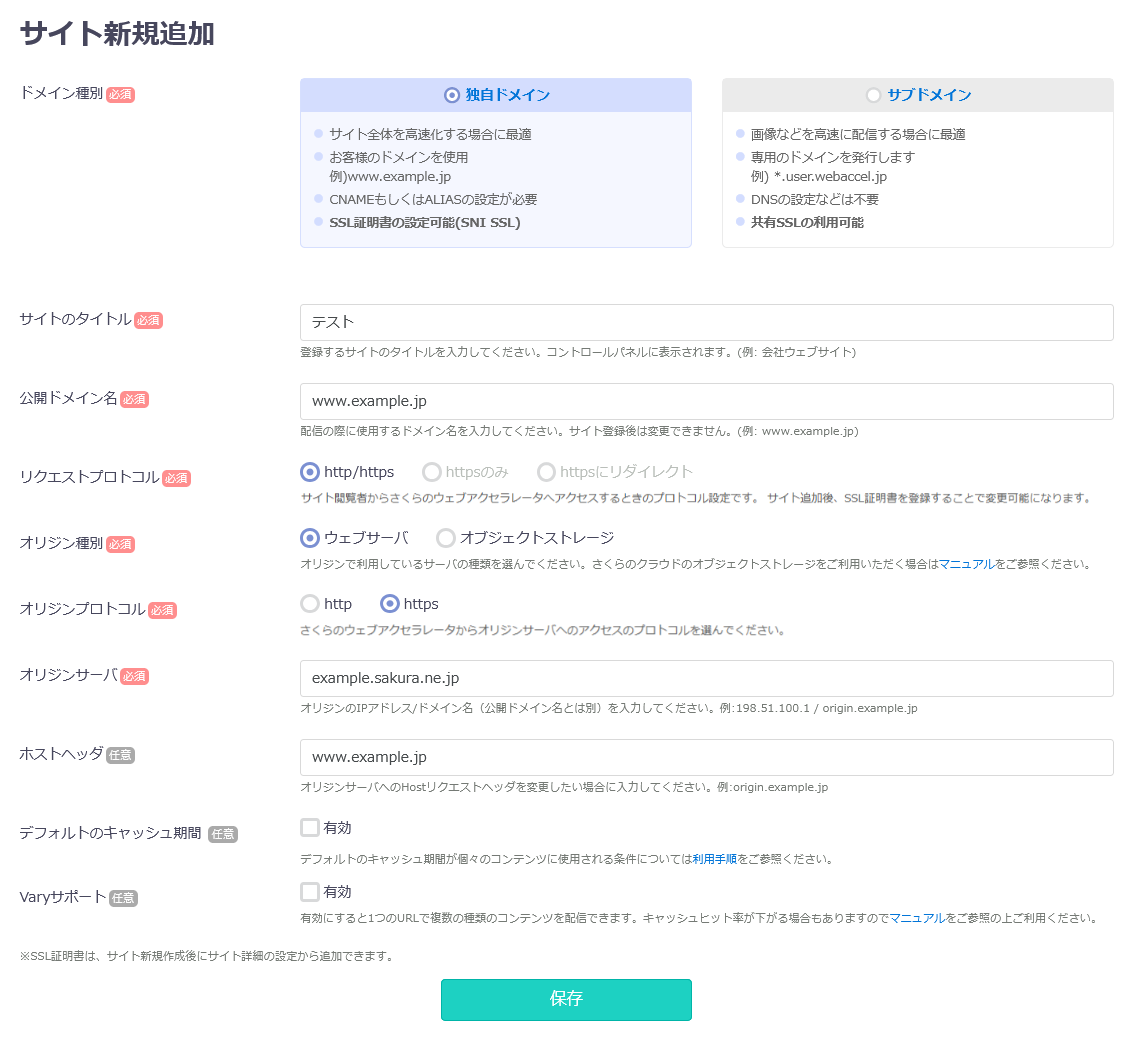Choose オブジェクトストレージ as origin type
The image size is (1135, 1040).
tap(446, 538)
